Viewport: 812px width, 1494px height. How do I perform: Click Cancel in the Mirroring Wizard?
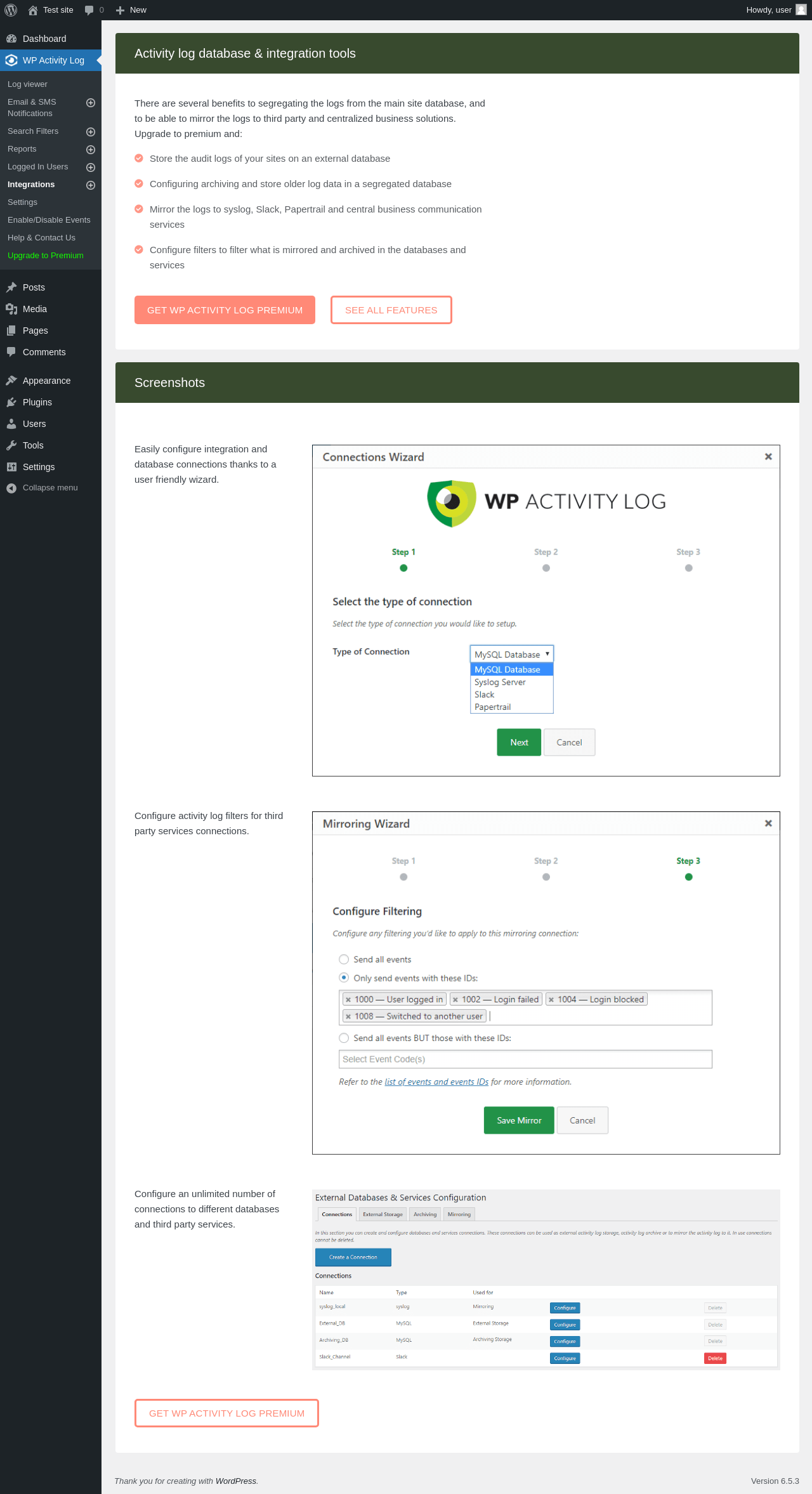[582, 1120]
